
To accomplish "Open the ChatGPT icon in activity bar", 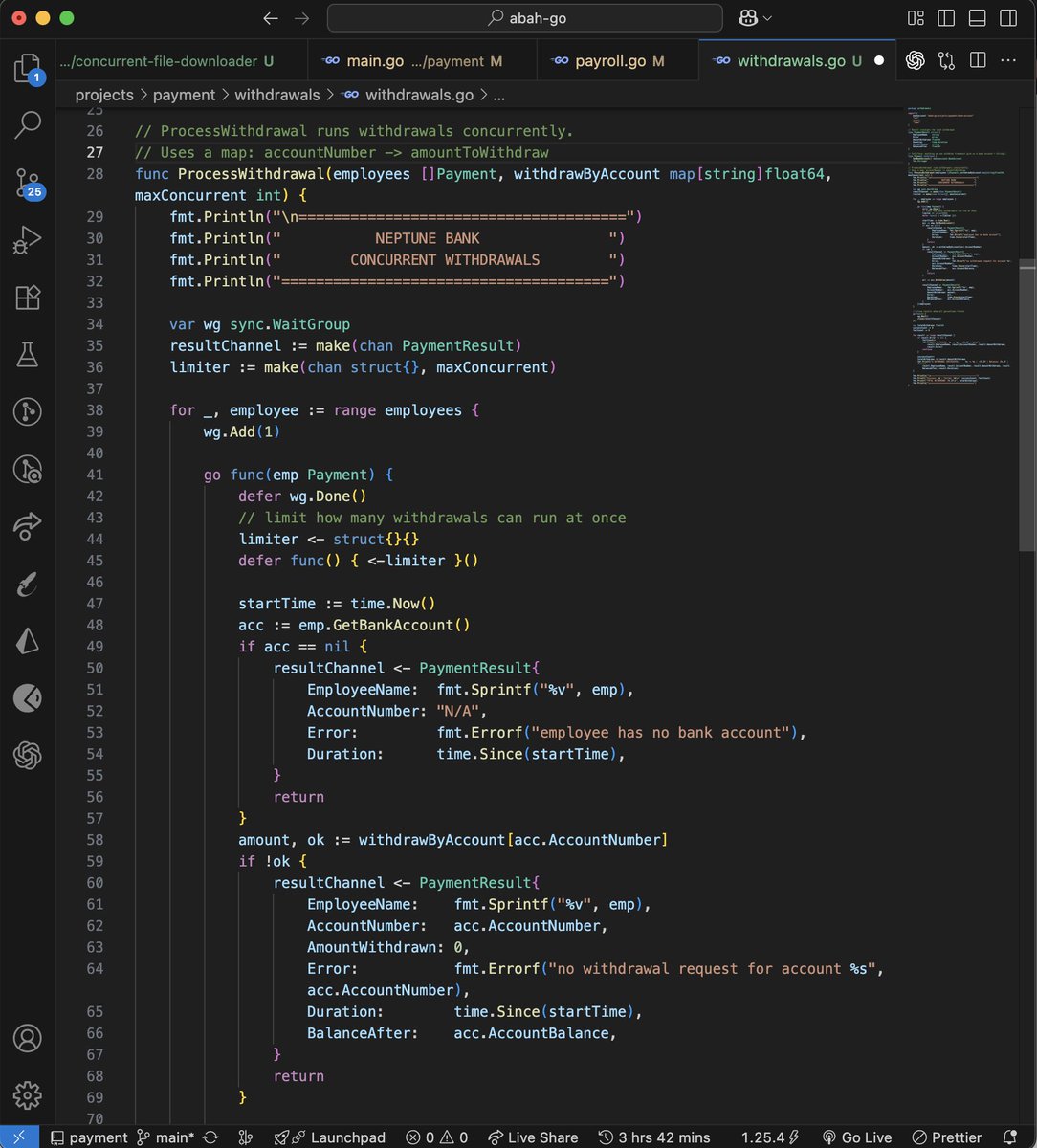I will pos(28,757).
